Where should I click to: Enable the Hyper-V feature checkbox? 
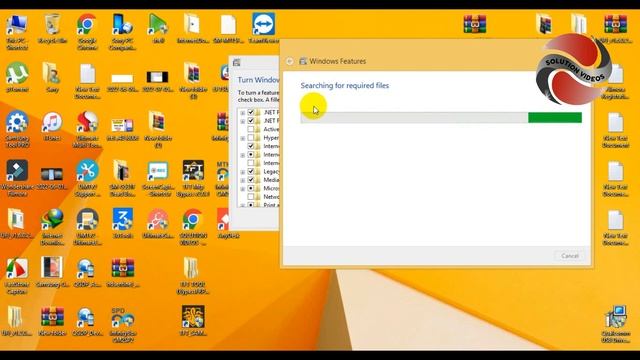click(251, 138)
